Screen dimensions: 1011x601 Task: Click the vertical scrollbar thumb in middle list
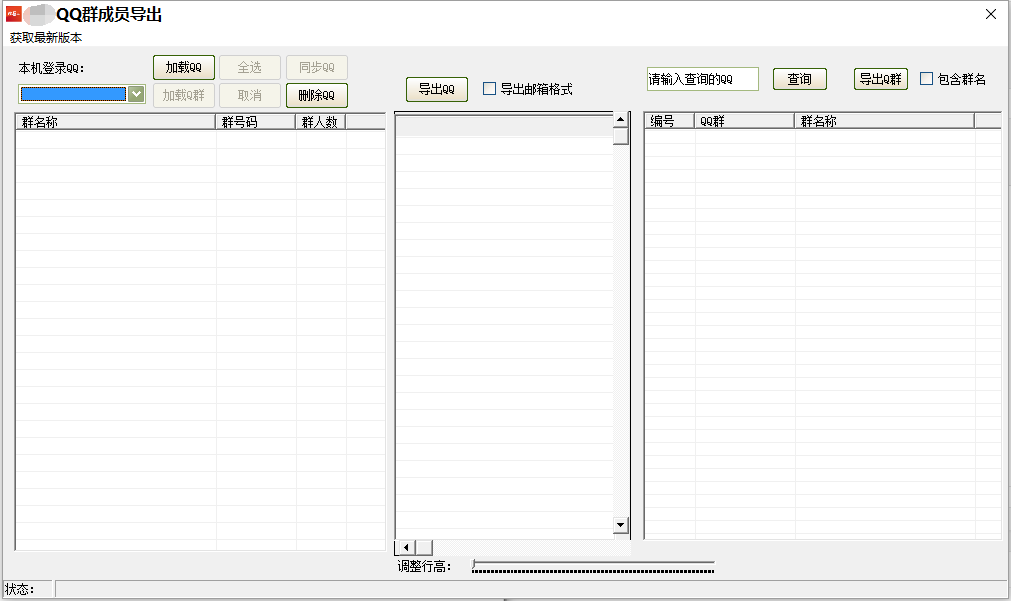[x=620, y=136]
